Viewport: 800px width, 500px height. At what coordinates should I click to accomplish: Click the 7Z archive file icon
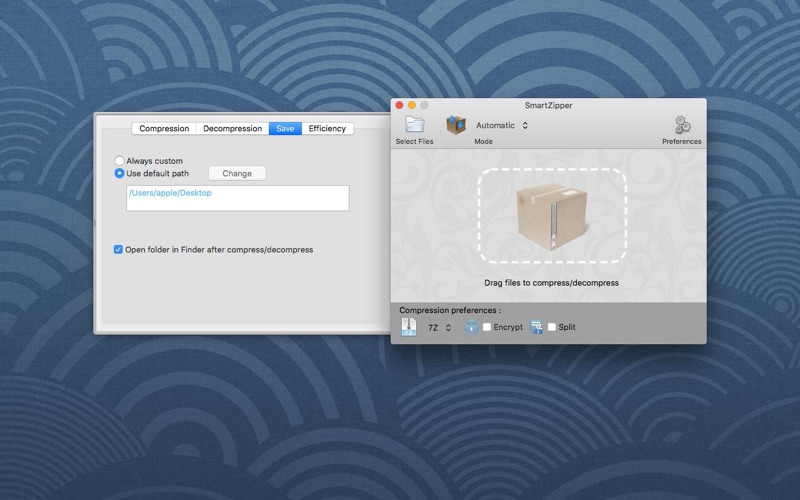409,327
